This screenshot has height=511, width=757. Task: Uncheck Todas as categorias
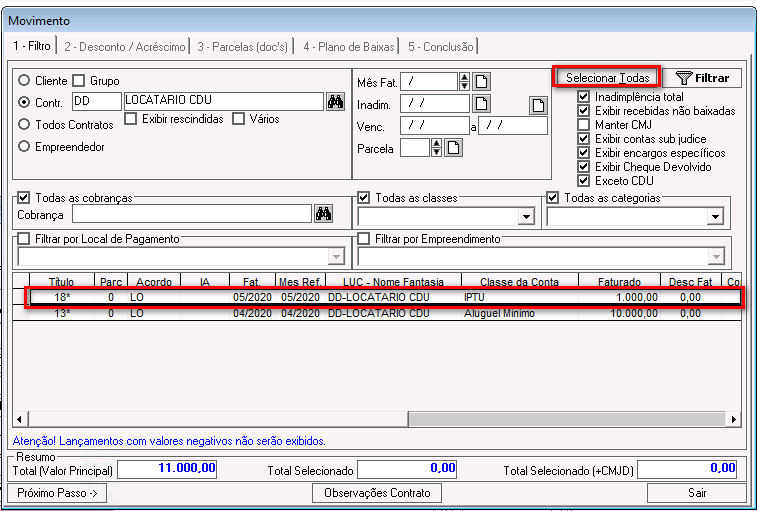[553, 198]
